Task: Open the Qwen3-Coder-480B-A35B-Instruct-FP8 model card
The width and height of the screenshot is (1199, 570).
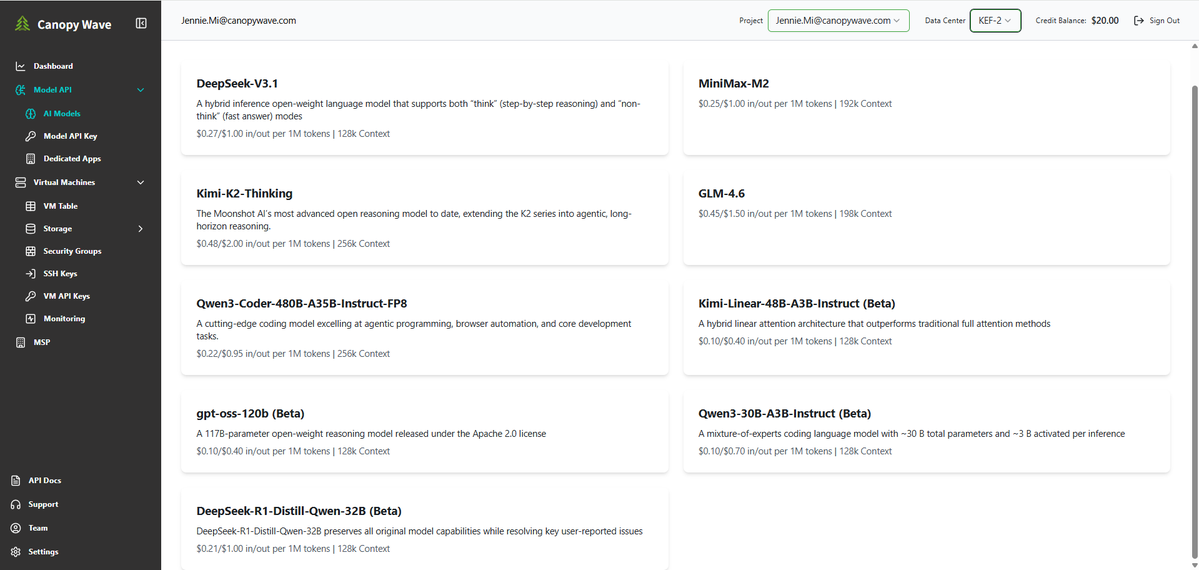Action: click(x=424, y=328)
